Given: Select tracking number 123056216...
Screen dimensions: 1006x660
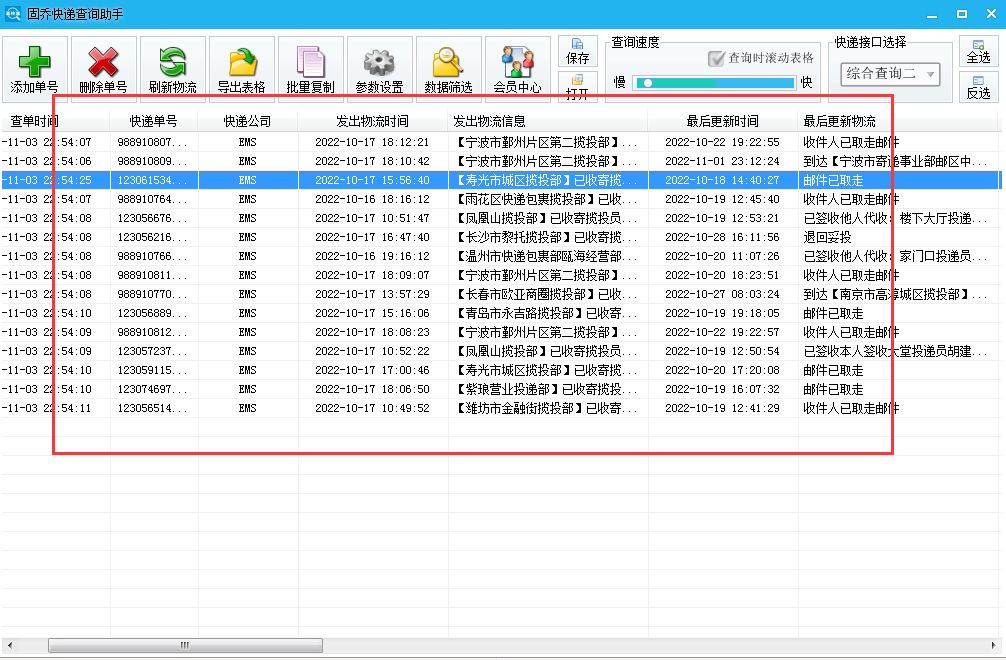Looking at the screenshot, I should [x=152, y=237].
